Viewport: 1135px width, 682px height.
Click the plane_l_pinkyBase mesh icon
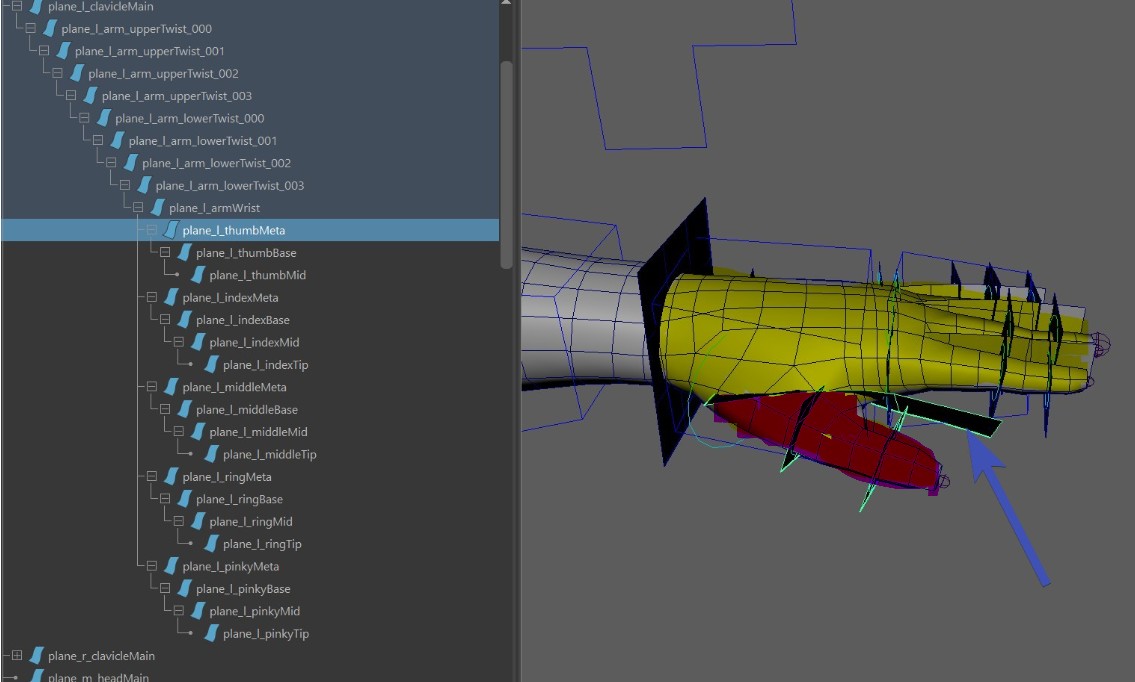[184, 589]
